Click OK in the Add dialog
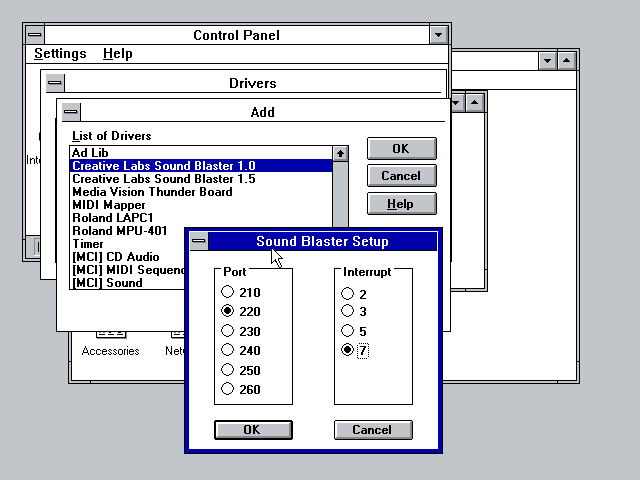Image resolution: width=640 pixels, height=480 pixels. (x=402, y=149)
